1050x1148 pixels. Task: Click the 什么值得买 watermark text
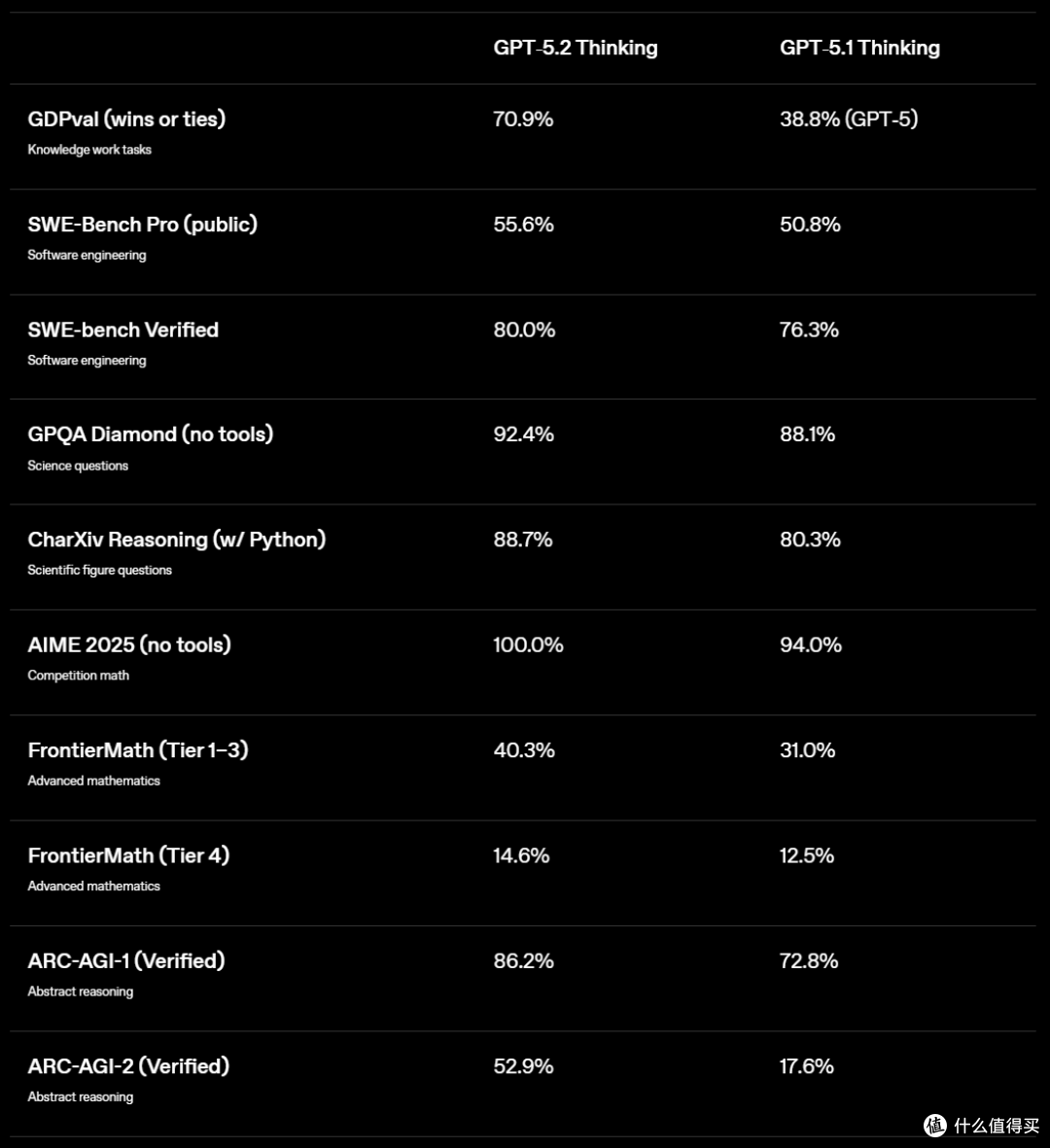click(997, 1126)
